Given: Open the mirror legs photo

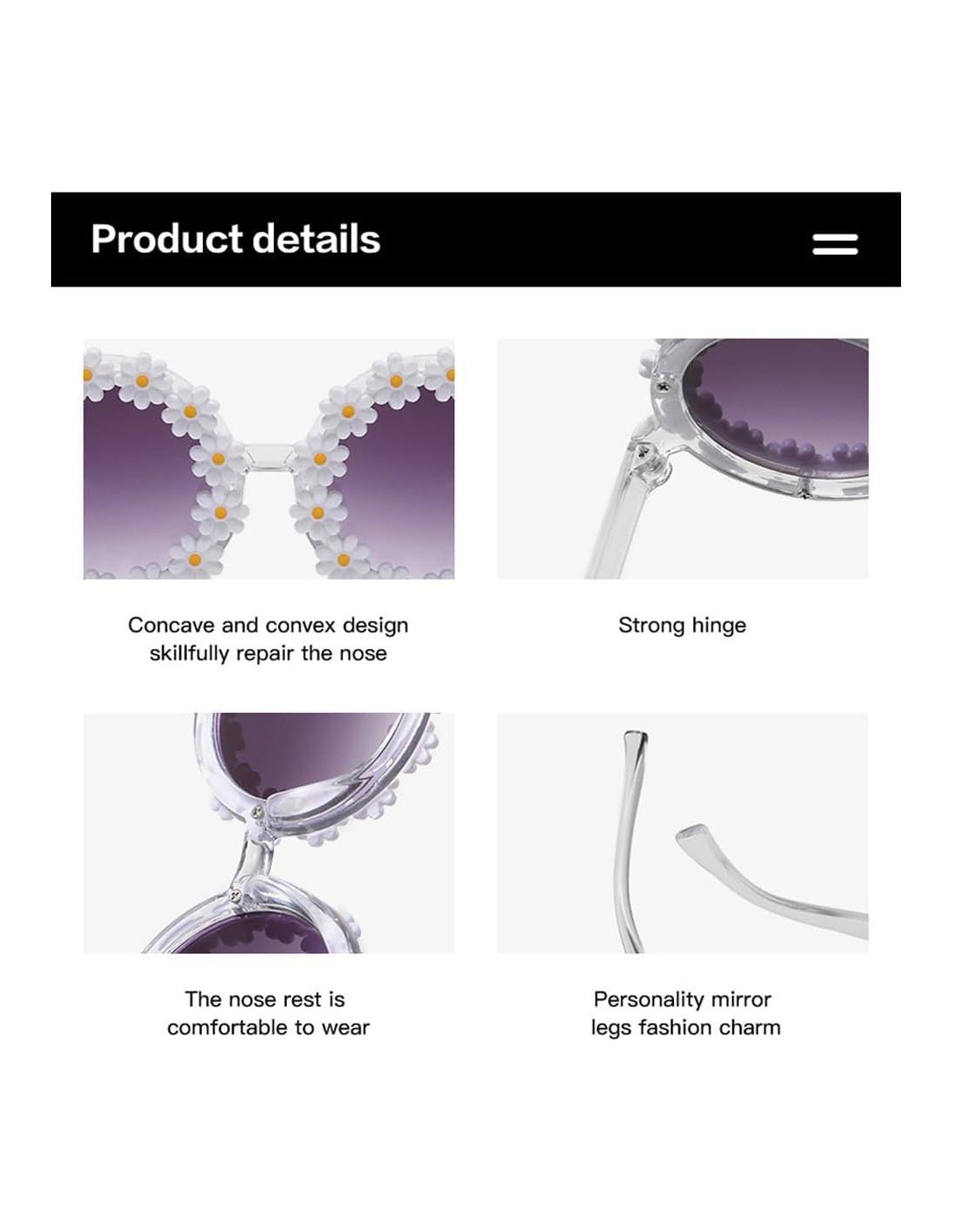Looking at the screenshot, I should (x=683, y=833).
